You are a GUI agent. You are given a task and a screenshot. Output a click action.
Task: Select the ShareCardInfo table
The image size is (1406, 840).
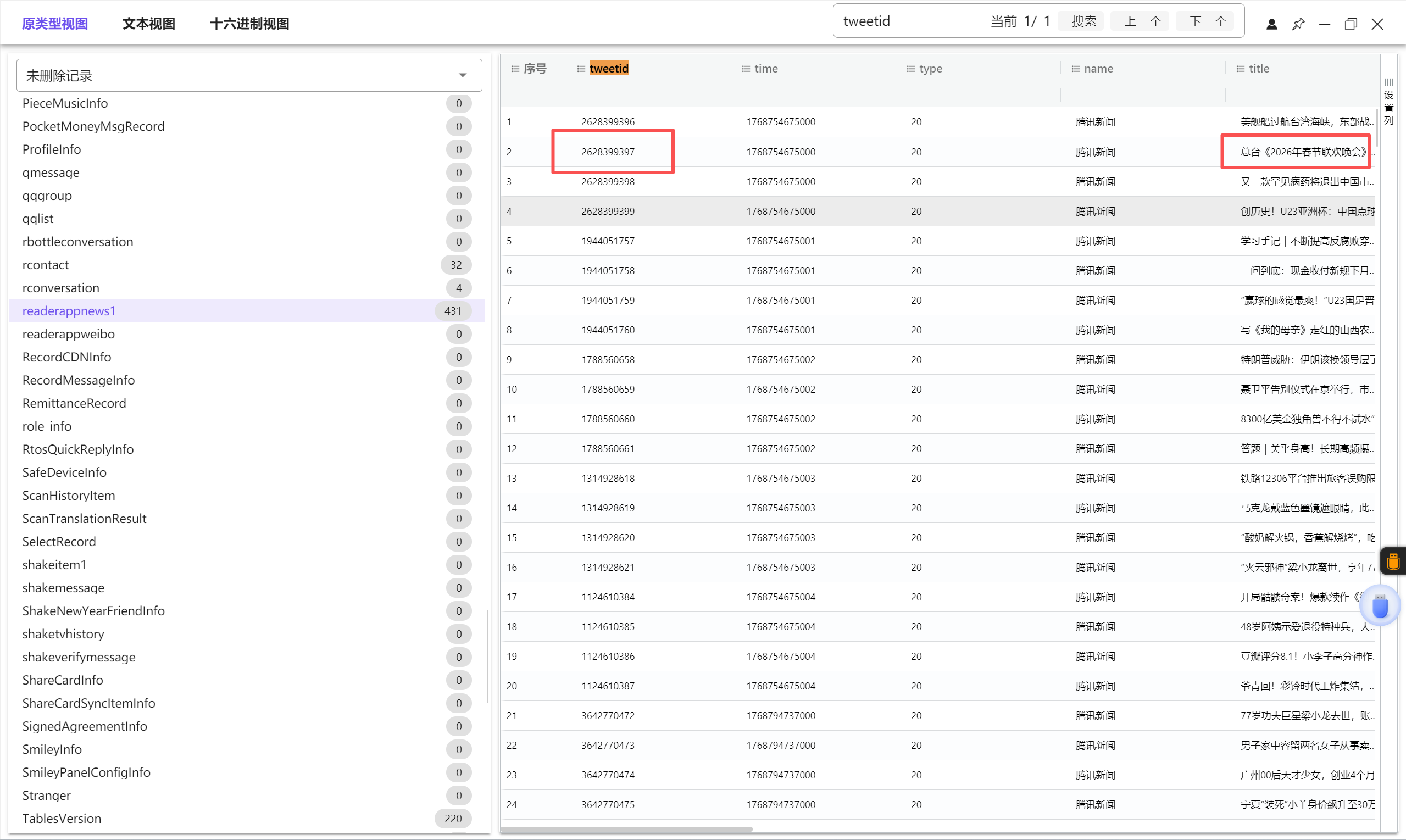[247, 680]
